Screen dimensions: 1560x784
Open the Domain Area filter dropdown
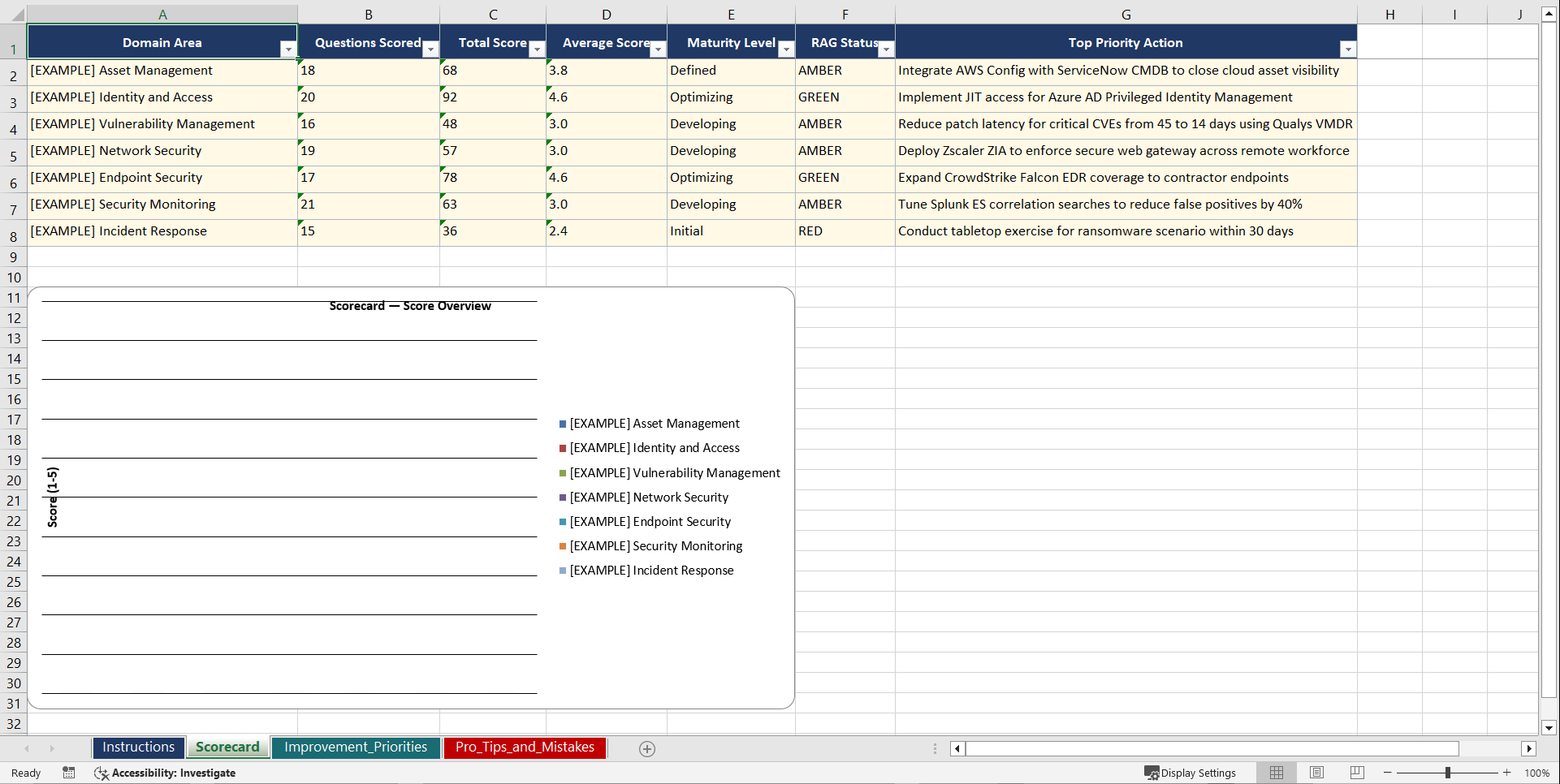tap(288, 49)
